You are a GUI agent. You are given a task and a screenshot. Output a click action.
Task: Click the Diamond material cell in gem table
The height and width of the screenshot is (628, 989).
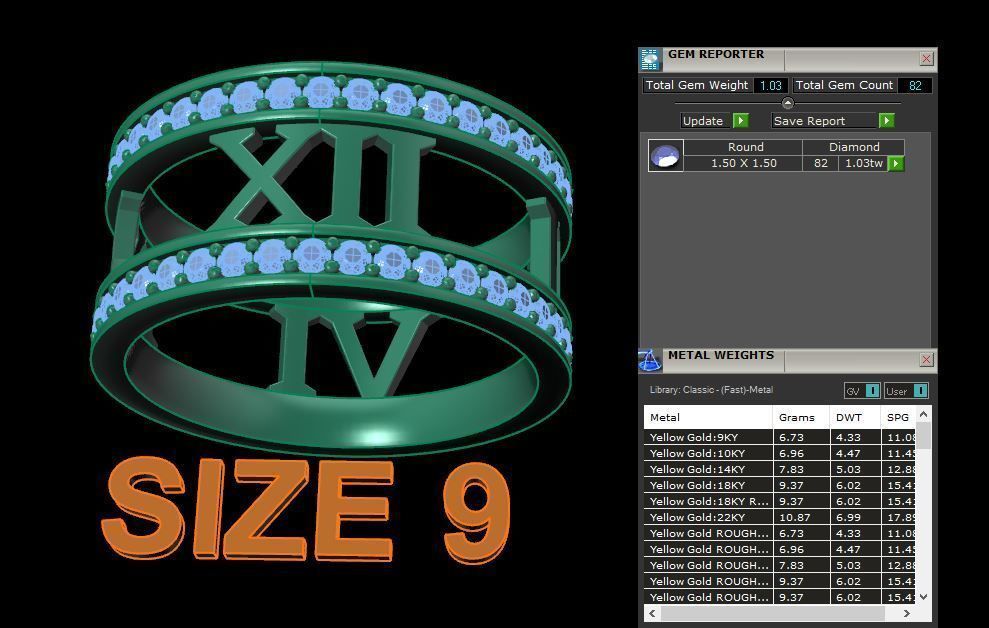853,147
